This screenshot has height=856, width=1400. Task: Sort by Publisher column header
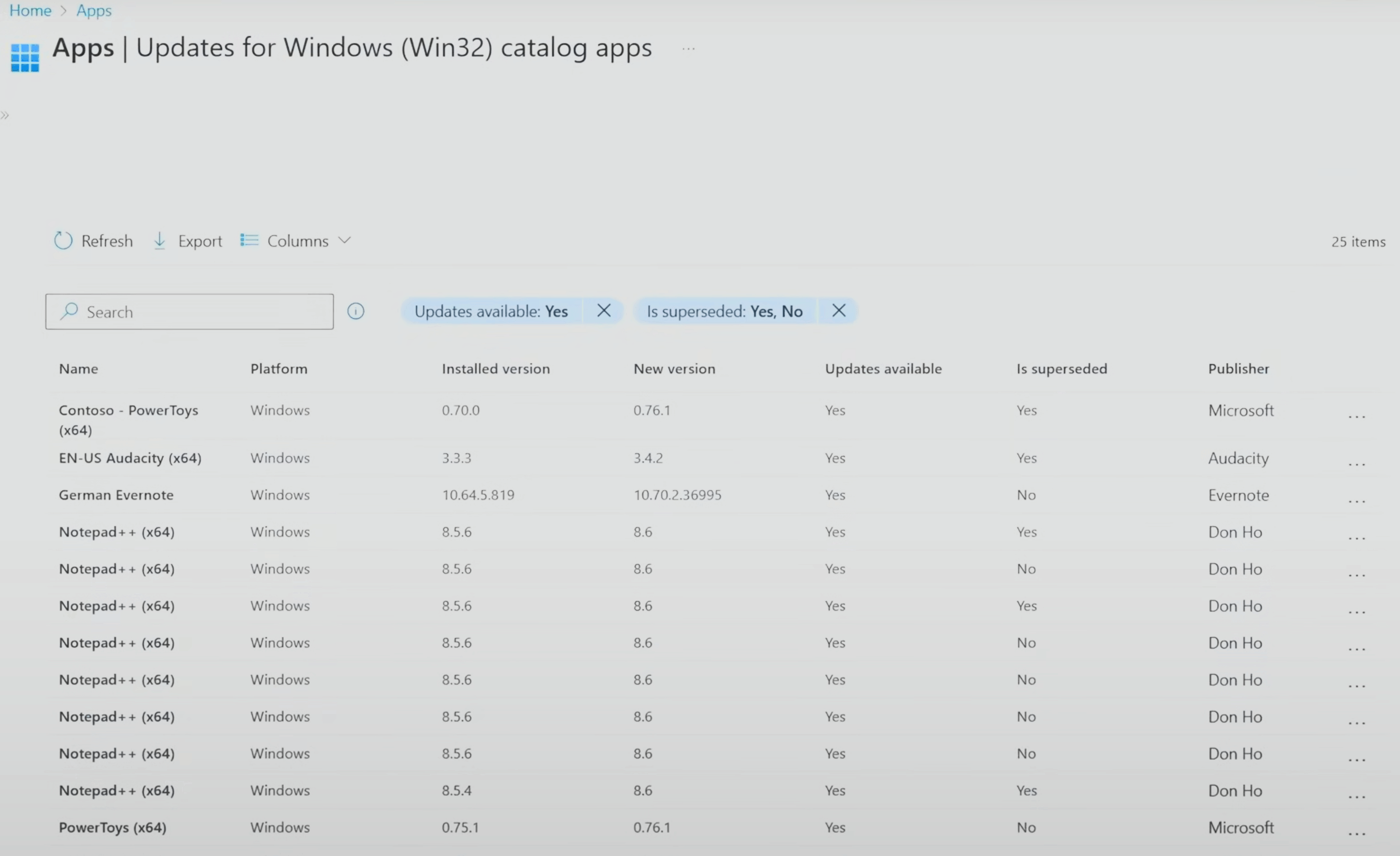pos(1238,369)
